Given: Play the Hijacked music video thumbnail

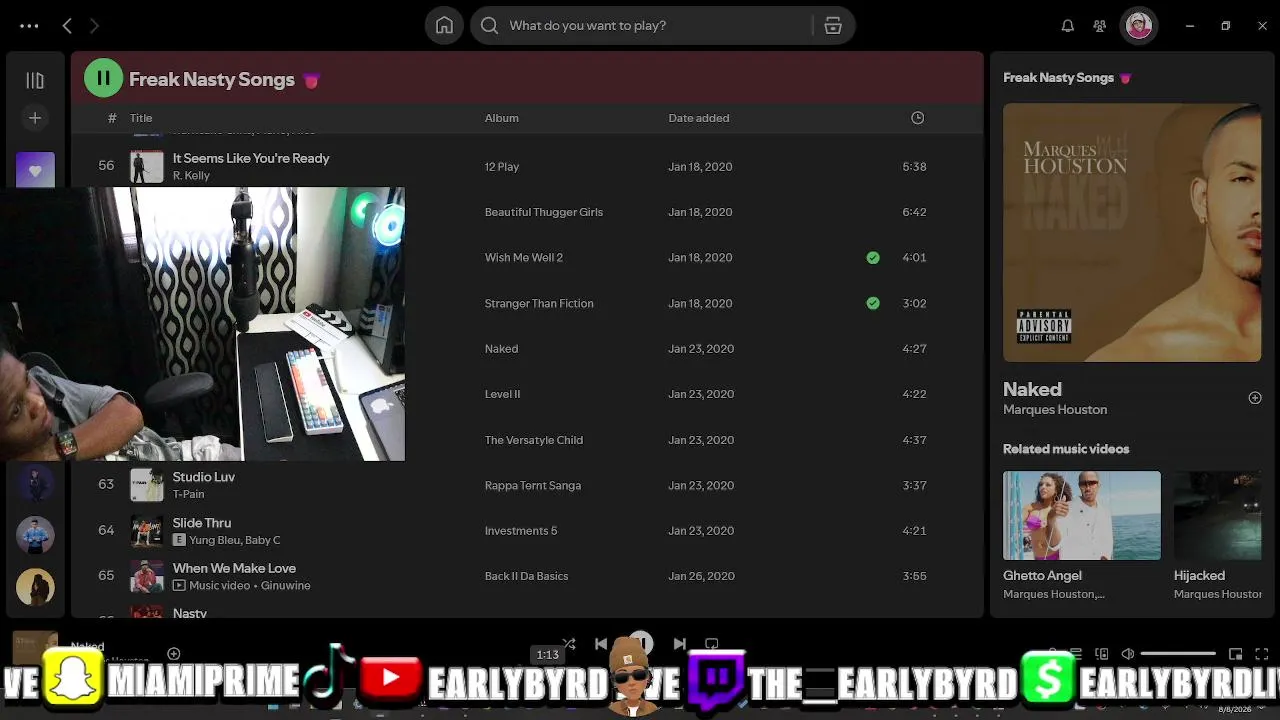Looking at the screenshot, I should tap(1218, 515).
